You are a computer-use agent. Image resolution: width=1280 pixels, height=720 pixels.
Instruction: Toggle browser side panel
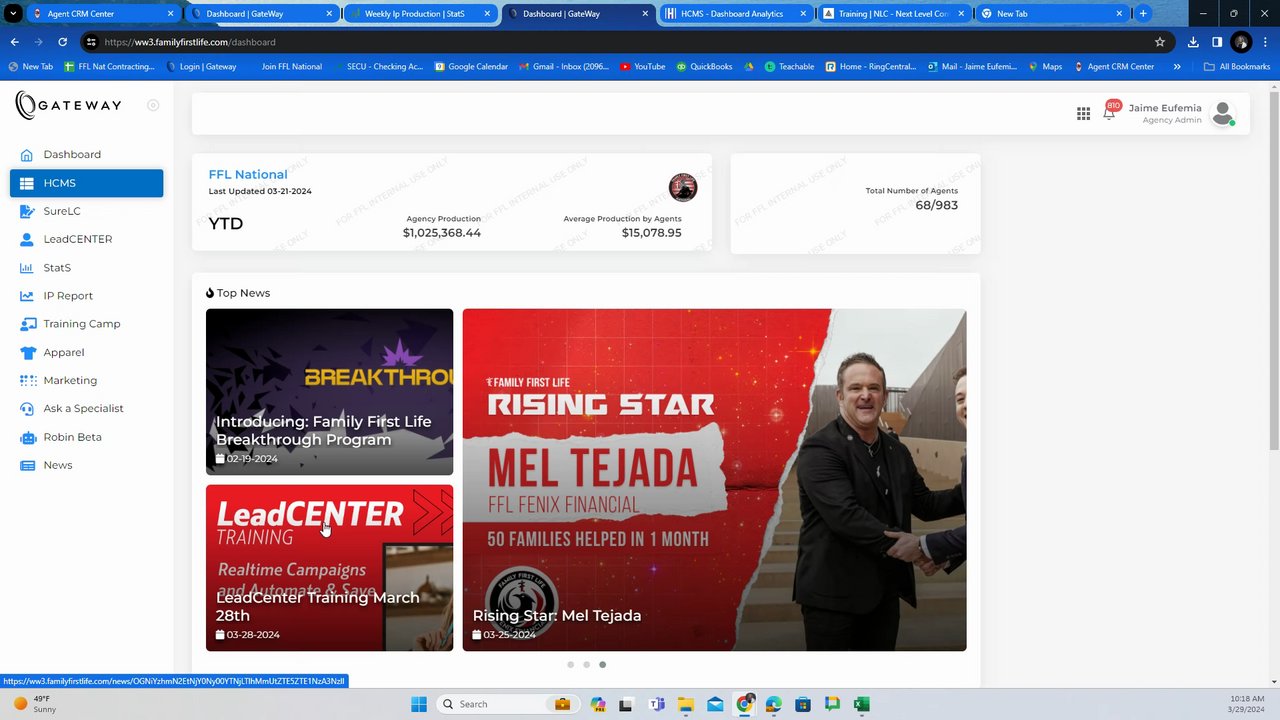[x=1217, y=42]
